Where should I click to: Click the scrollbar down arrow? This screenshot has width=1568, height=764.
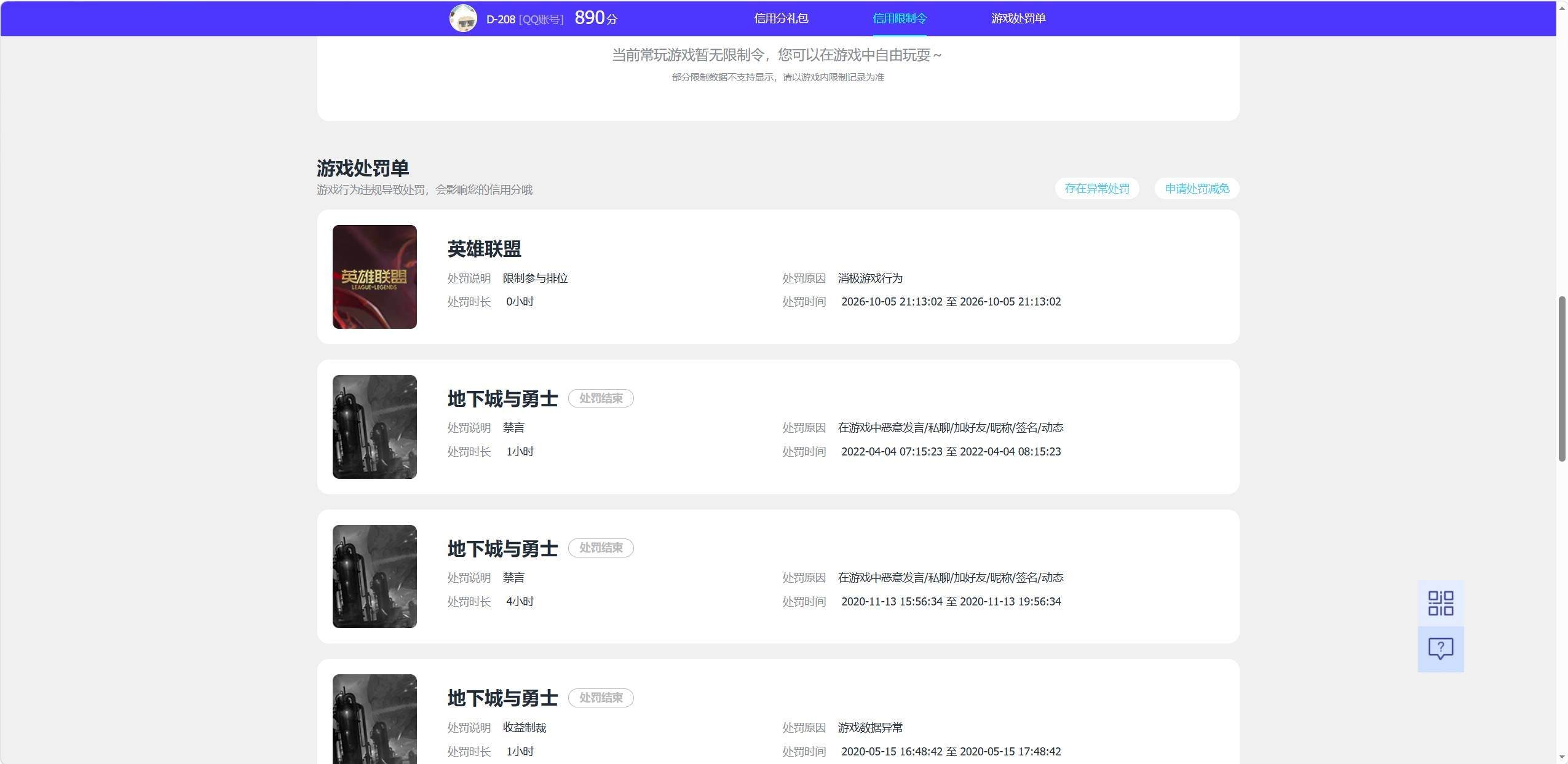click(1562, 757)
